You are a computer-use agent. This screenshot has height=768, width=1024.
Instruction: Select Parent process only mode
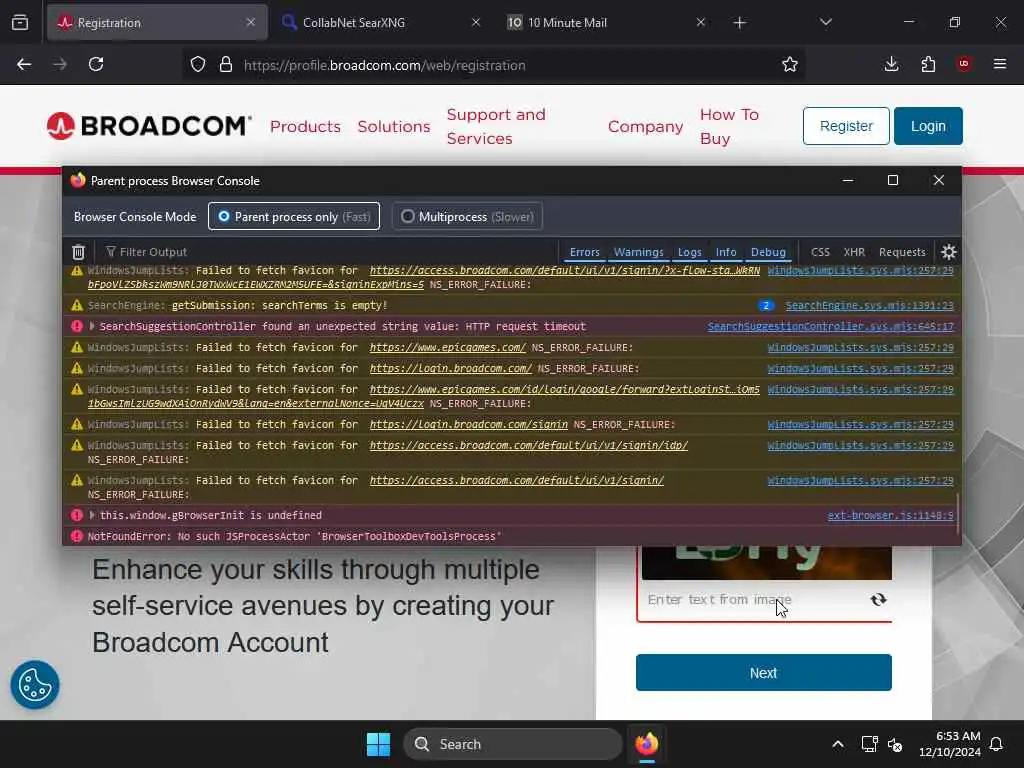[x=294, y=216]
